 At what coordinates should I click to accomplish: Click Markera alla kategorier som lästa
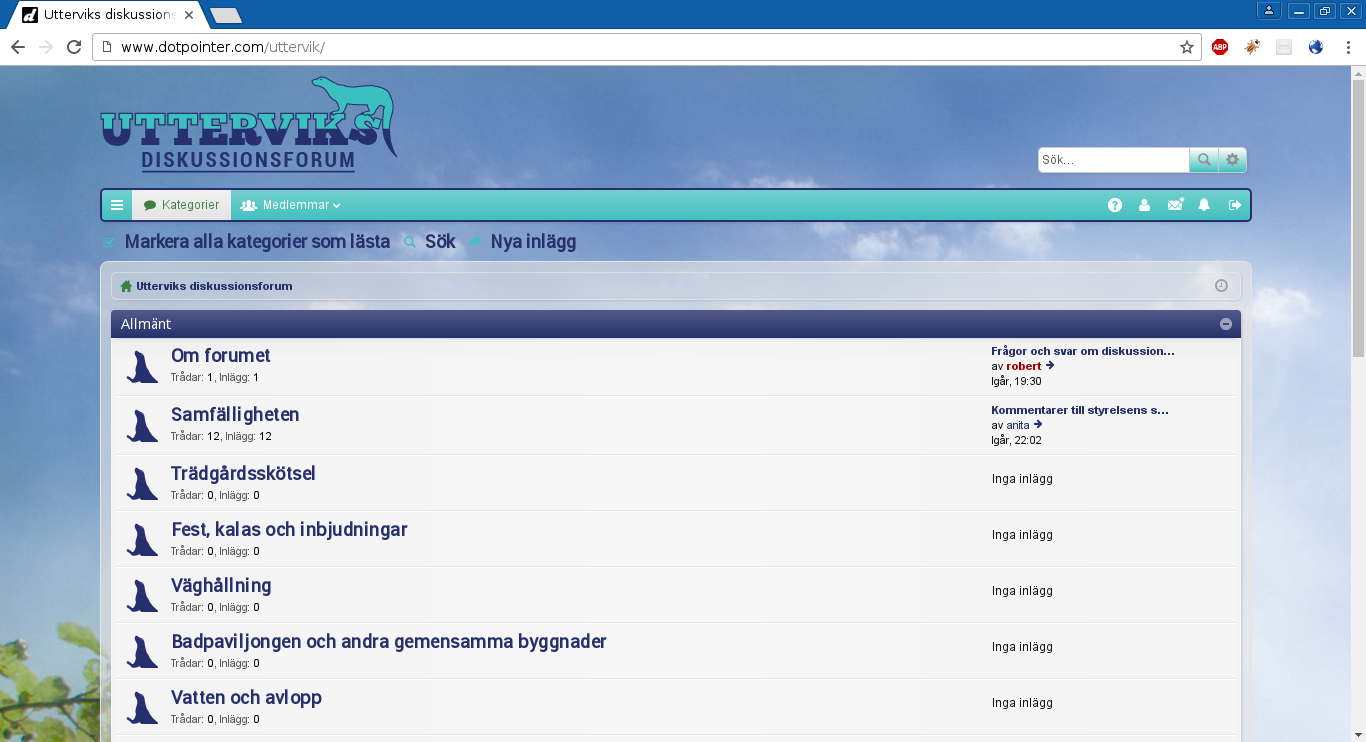(257, 242)
